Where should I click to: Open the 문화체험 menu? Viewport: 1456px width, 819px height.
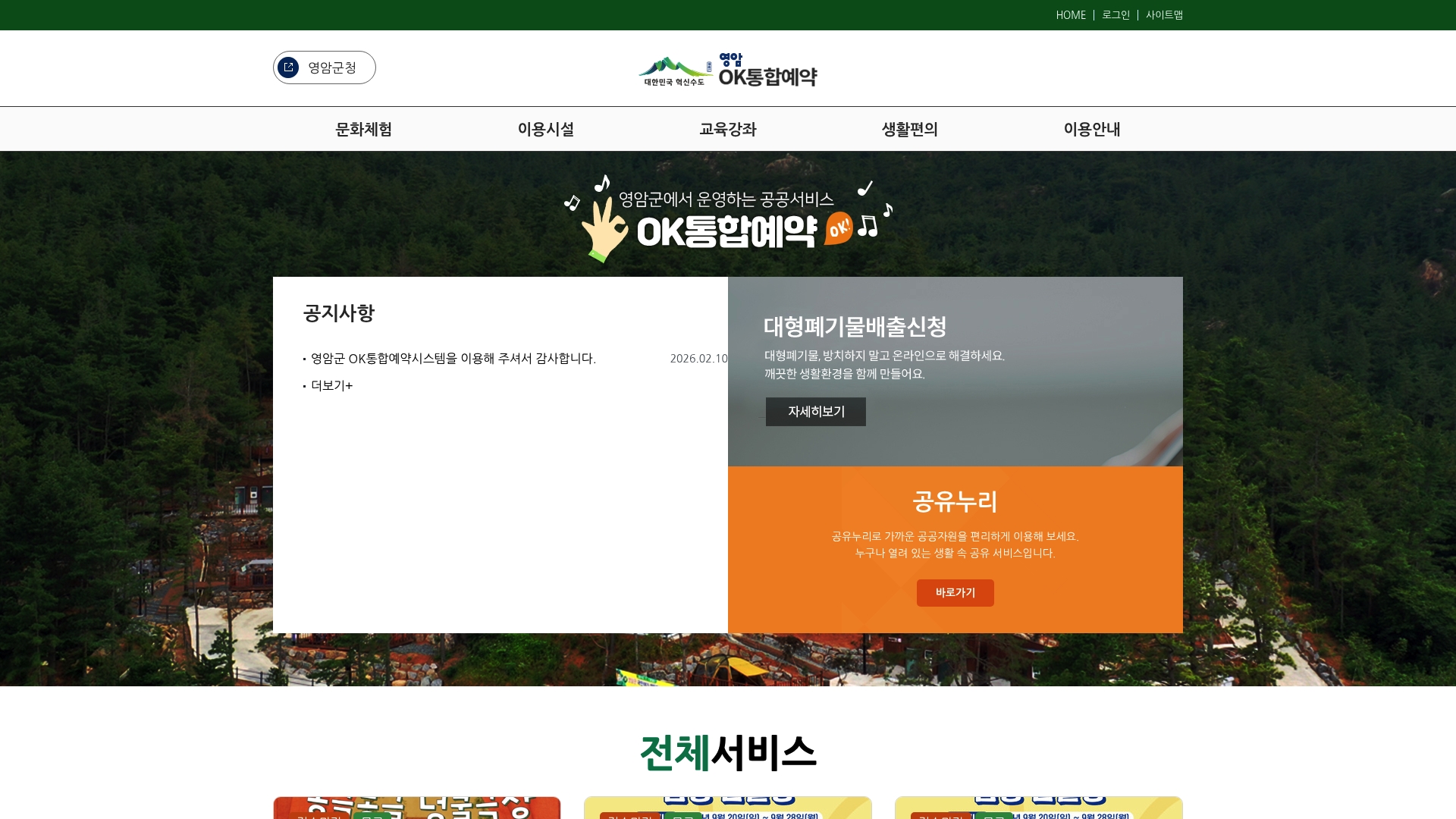(364, 129)
